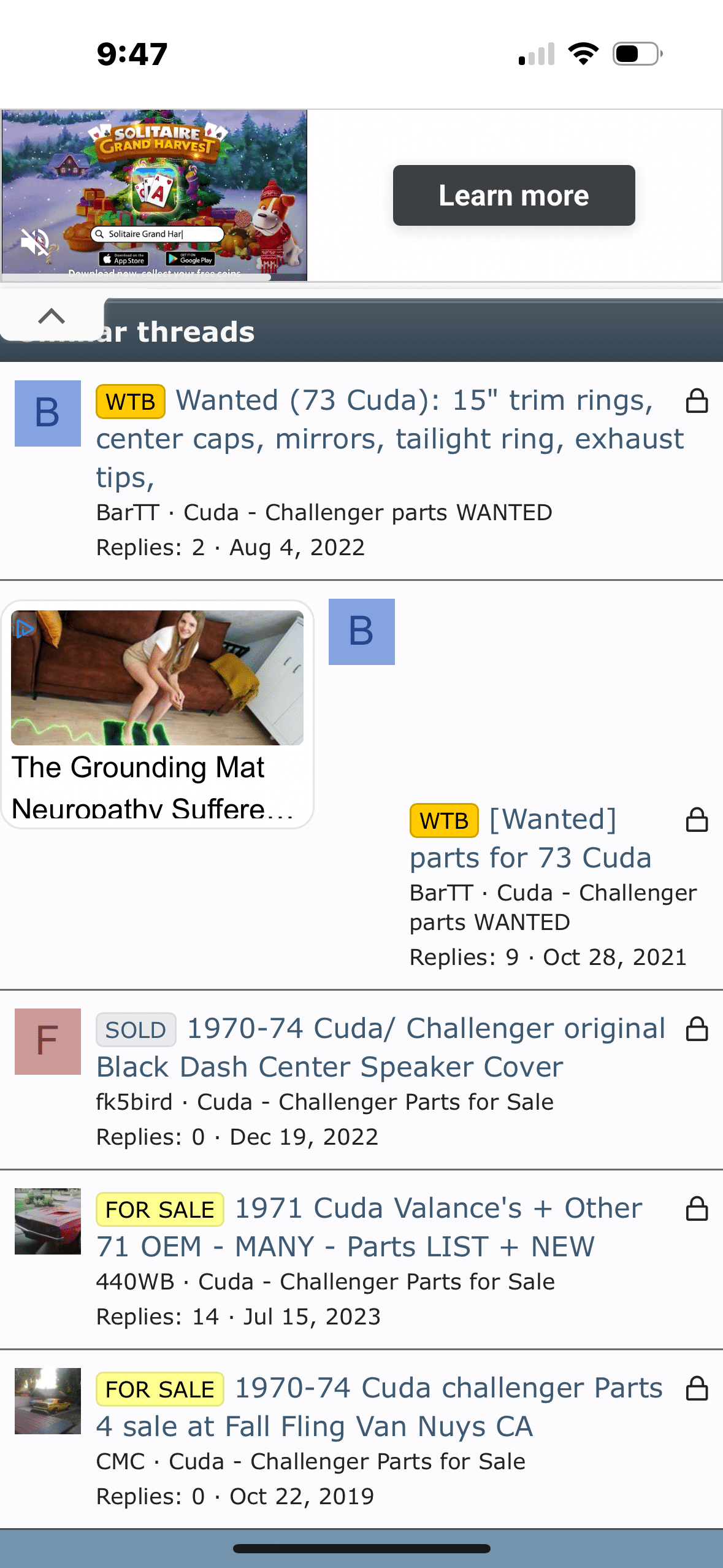The image size is (723, 1568).
Task: Open BarTT avatar on trim rings thread
Action: (48, 413)
